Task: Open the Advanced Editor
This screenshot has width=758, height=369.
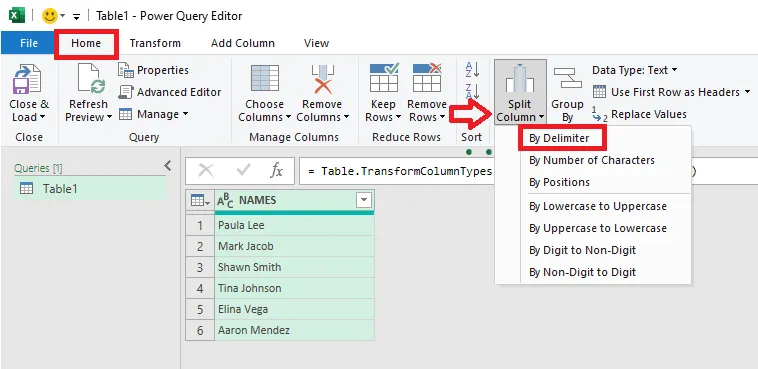Action: pos(170,92)
